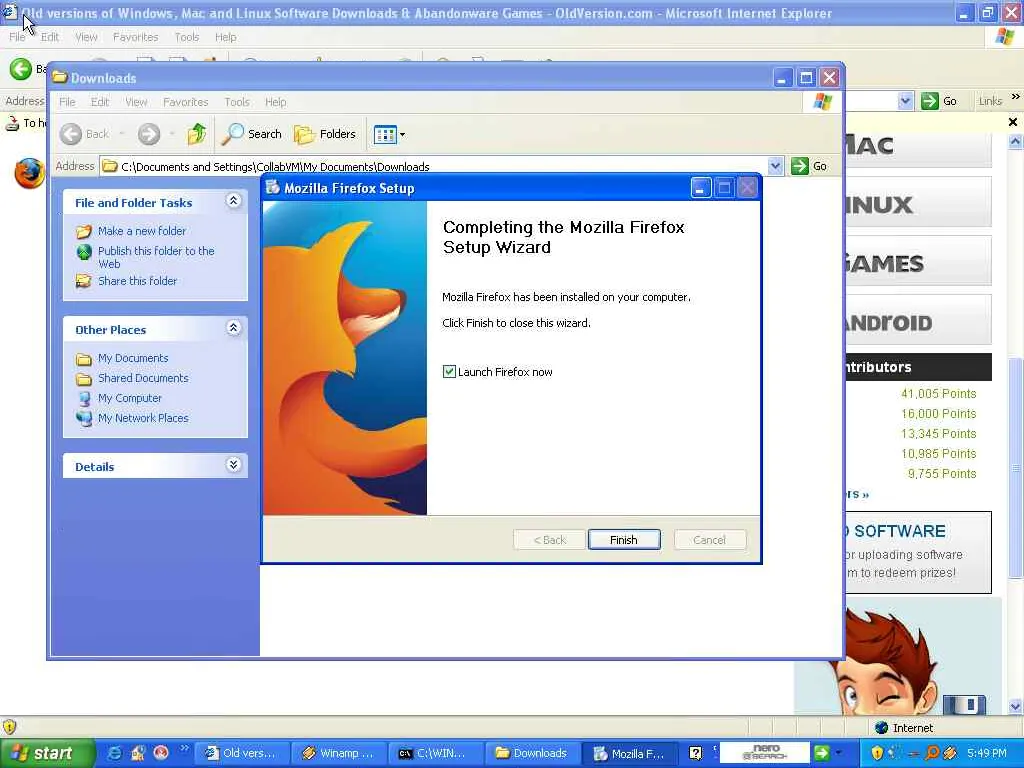Switch to Winamp taskbar button
The height and width of the screenshot is (768, 1024).
tap(340, 753)
